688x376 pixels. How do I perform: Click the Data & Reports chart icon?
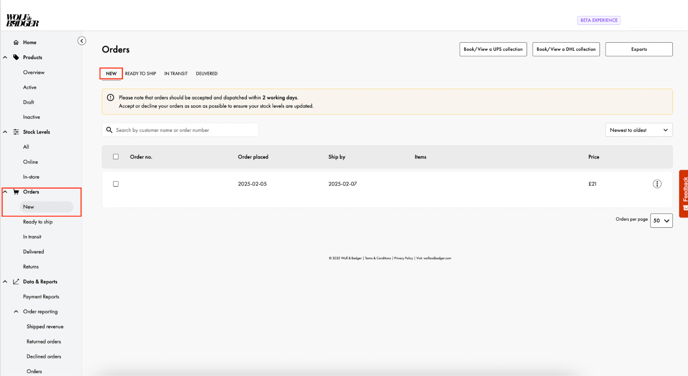pyautogui.click(x=16, y=282)
